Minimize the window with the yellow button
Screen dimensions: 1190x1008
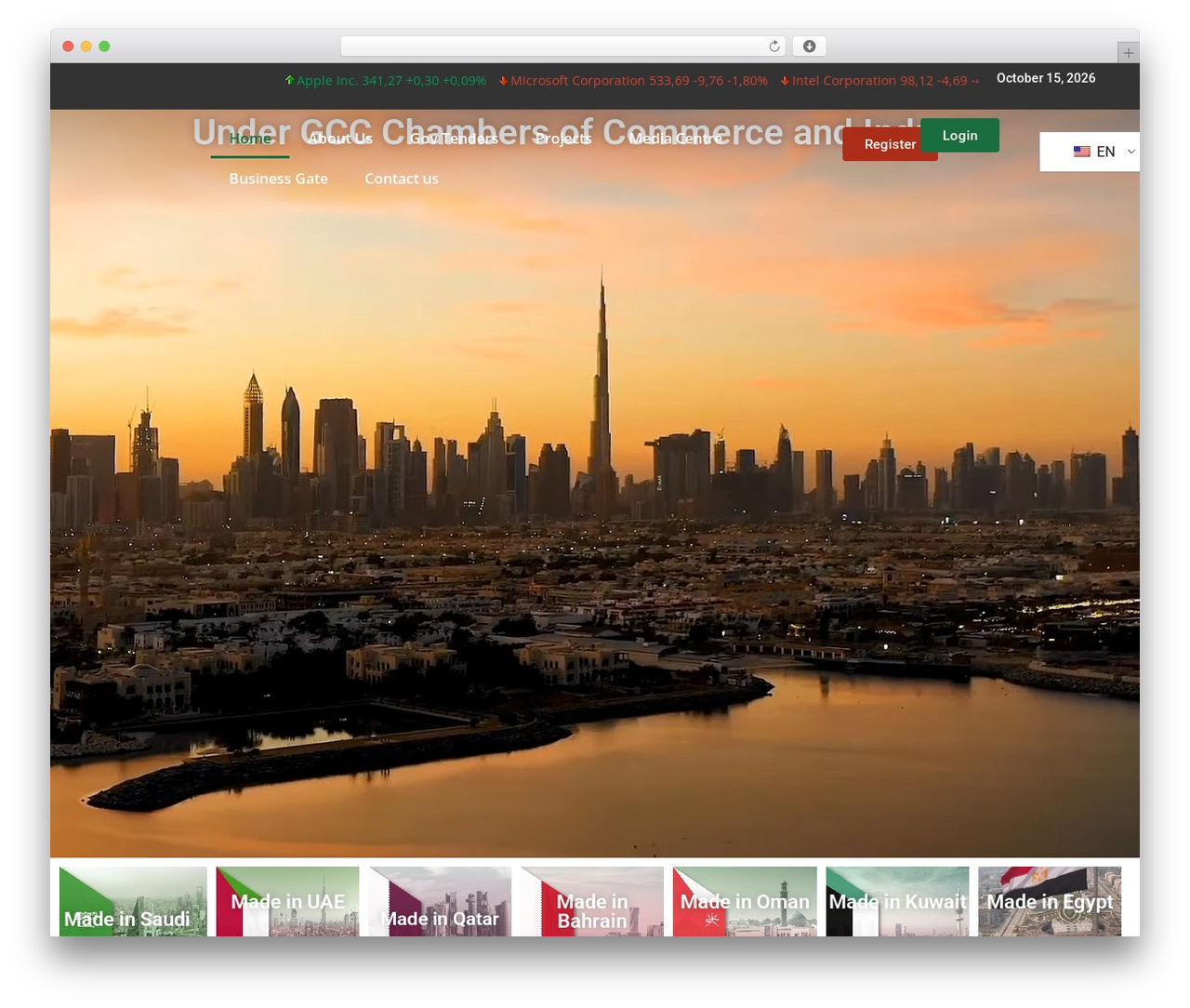point(86,46)
